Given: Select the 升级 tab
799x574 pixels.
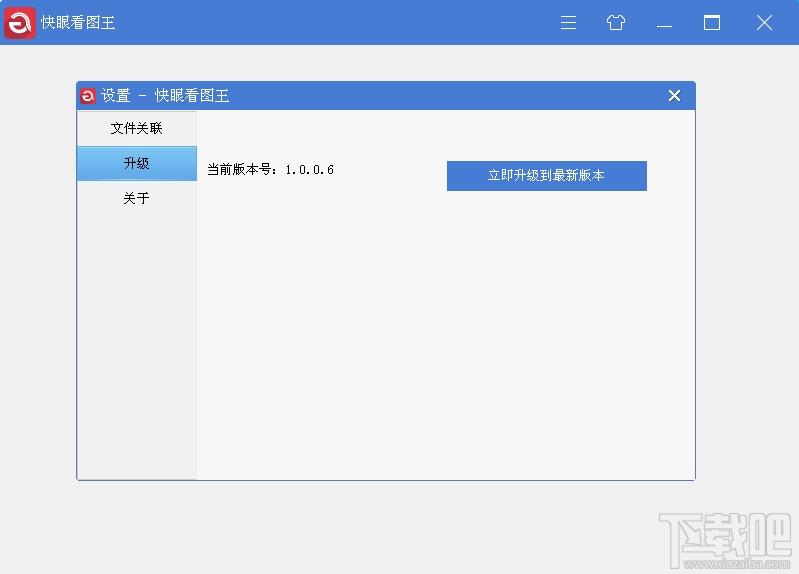Looking at the screenshot, I should (x=137, y=163).
